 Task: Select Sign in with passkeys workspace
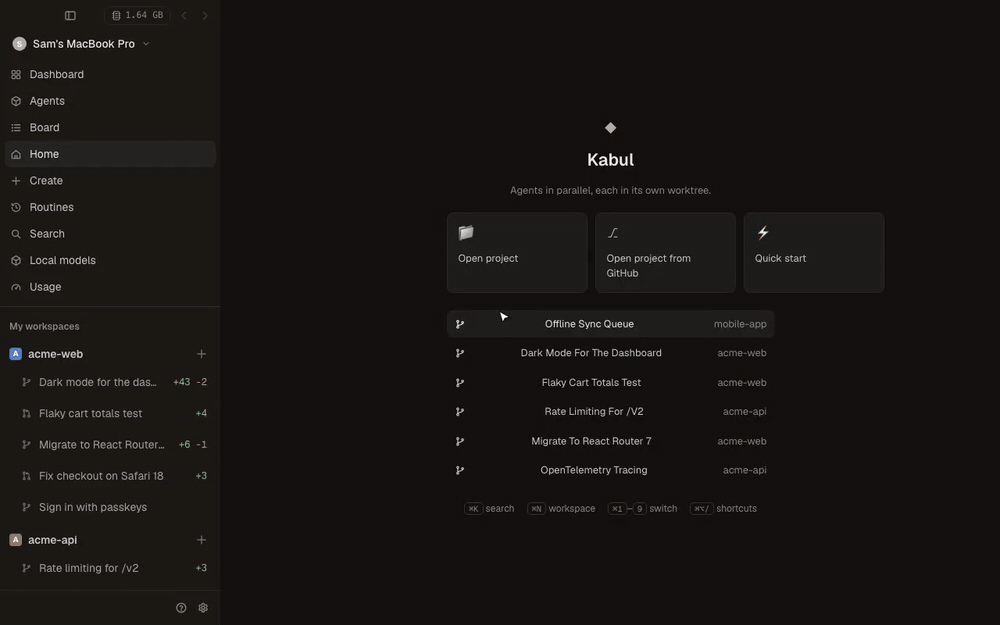pyautogui.click(x=112, y=507)
